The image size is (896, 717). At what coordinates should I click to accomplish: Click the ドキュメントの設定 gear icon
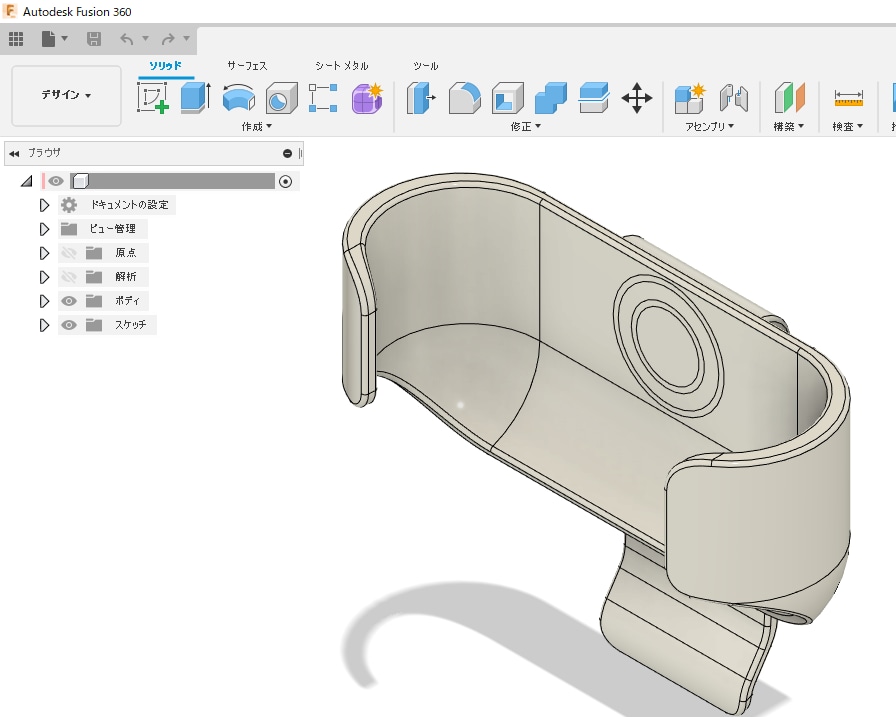click(x=69, y=205)
